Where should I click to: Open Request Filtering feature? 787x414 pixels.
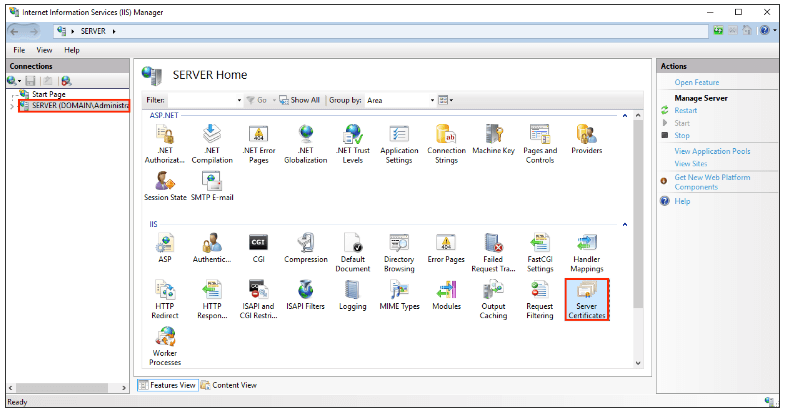coord(540,300)
